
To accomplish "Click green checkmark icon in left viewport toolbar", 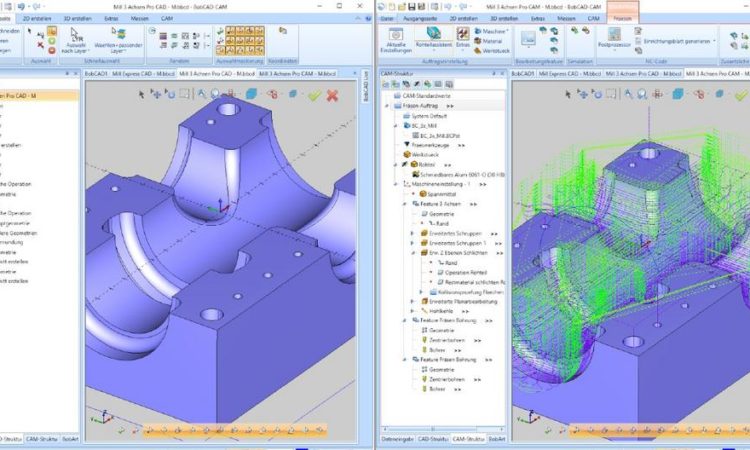I will tap(316, 95).
